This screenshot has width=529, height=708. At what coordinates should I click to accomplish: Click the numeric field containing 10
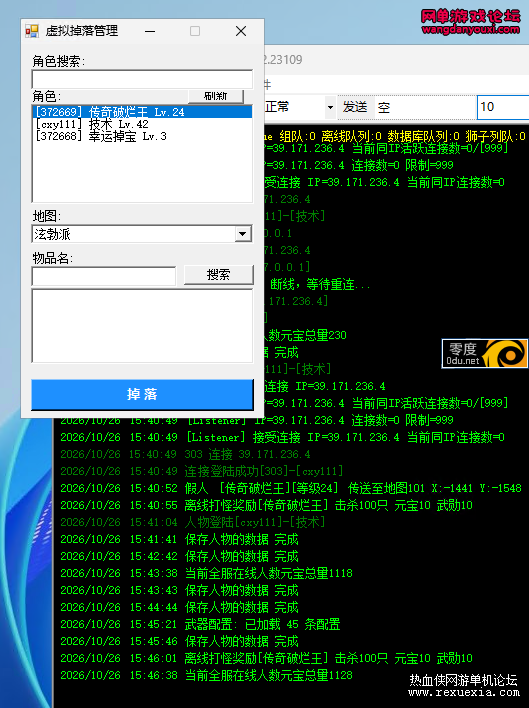click(503, 107)
